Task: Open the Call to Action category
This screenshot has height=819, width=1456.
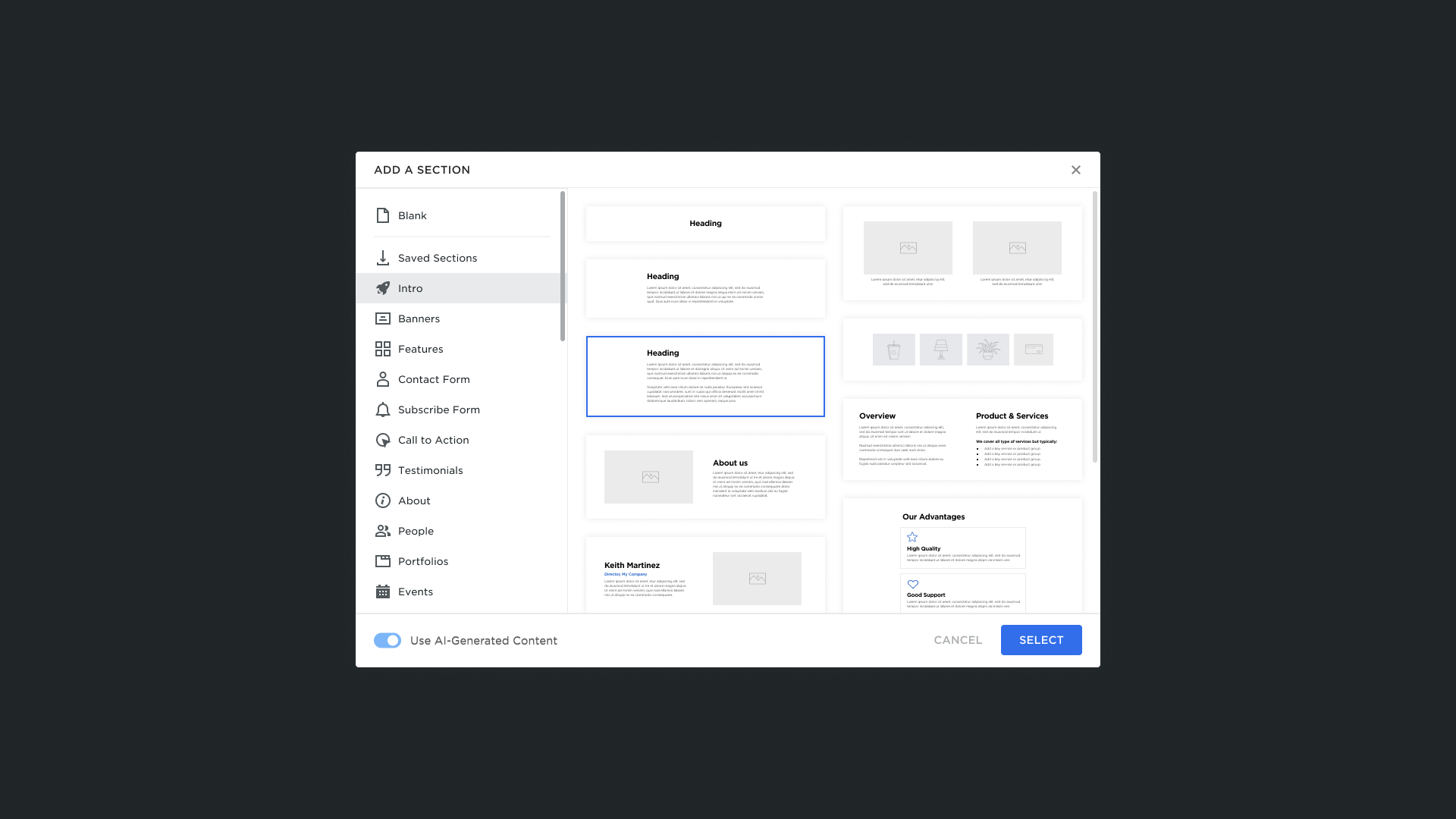Action: coord(433,440)
